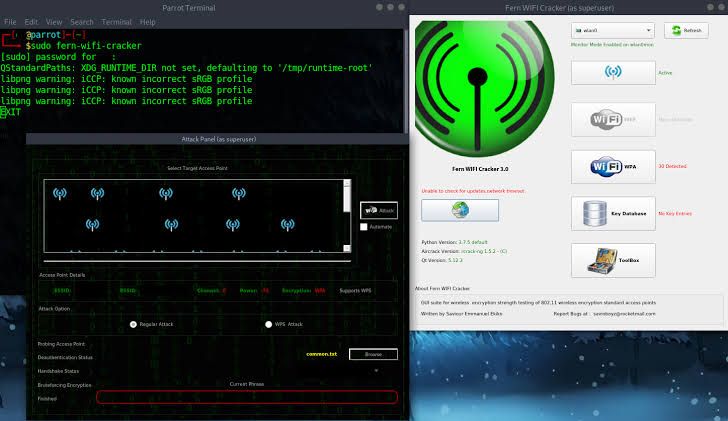Select second access point icon in bottom row
Screen dimensions: 728x421
171,225
